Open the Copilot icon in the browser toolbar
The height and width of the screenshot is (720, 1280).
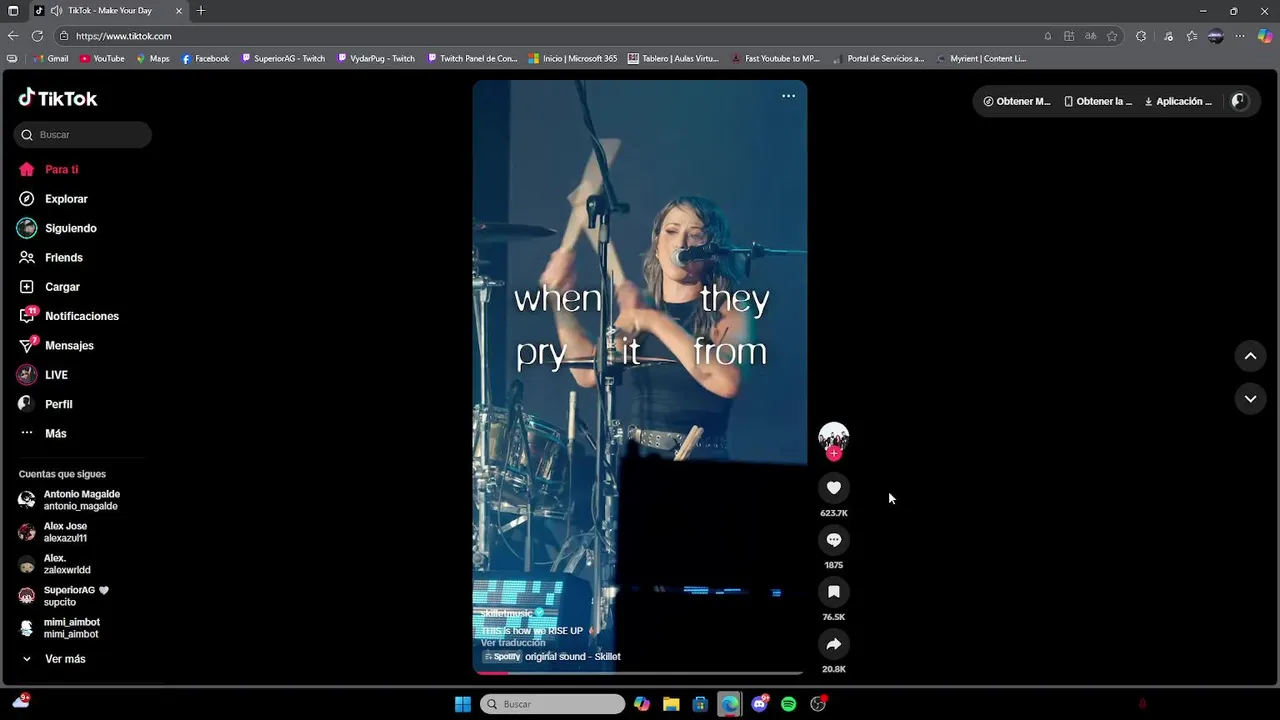coord(1265,36)
